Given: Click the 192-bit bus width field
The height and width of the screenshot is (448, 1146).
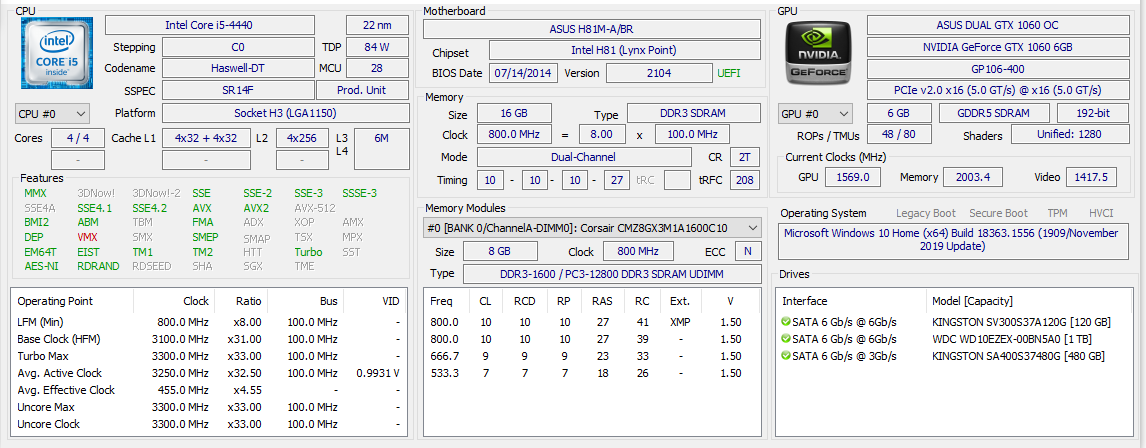Looking at the screenshot, I should 1092,113.
